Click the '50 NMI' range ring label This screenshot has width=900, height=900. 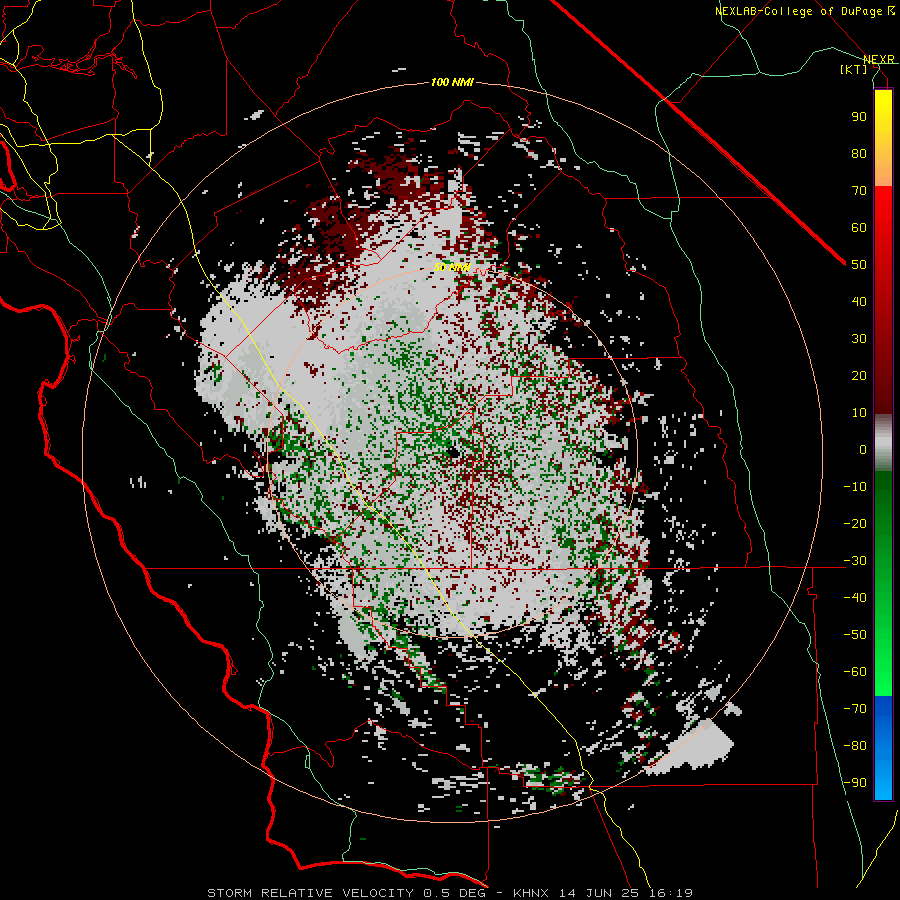point(452,267)
